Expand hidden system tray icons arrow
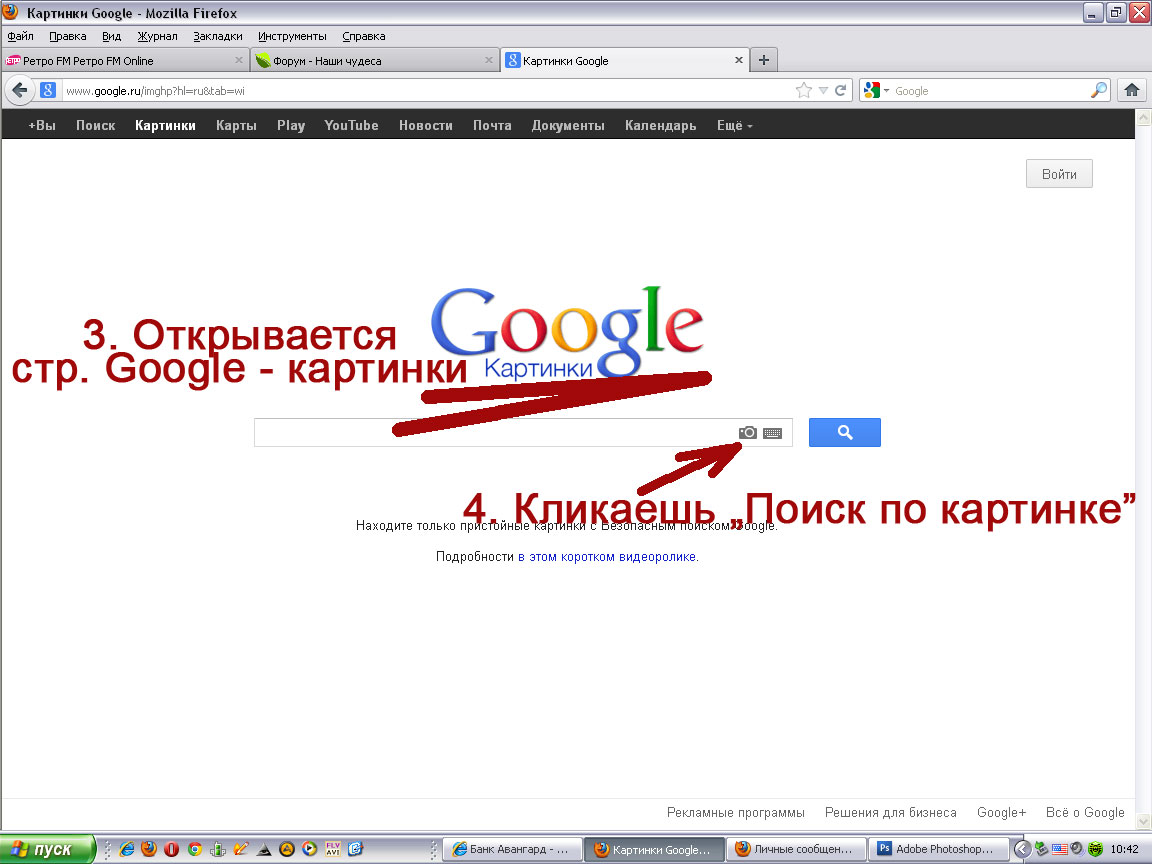This screenshot has height=864, width=1152. pyautogui.click(x=1021, y=849)
